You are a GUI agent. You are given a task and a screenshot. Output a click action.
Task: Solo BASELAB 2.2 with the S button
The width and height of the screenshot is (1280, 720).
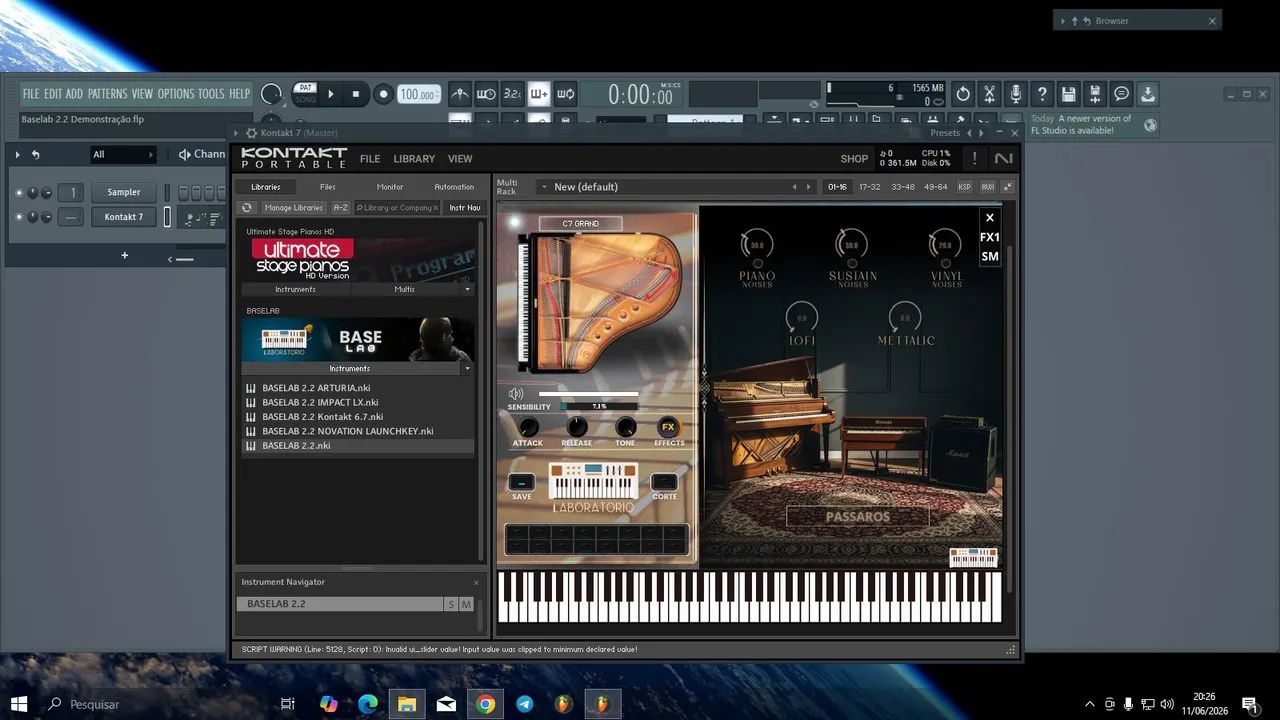451,604
